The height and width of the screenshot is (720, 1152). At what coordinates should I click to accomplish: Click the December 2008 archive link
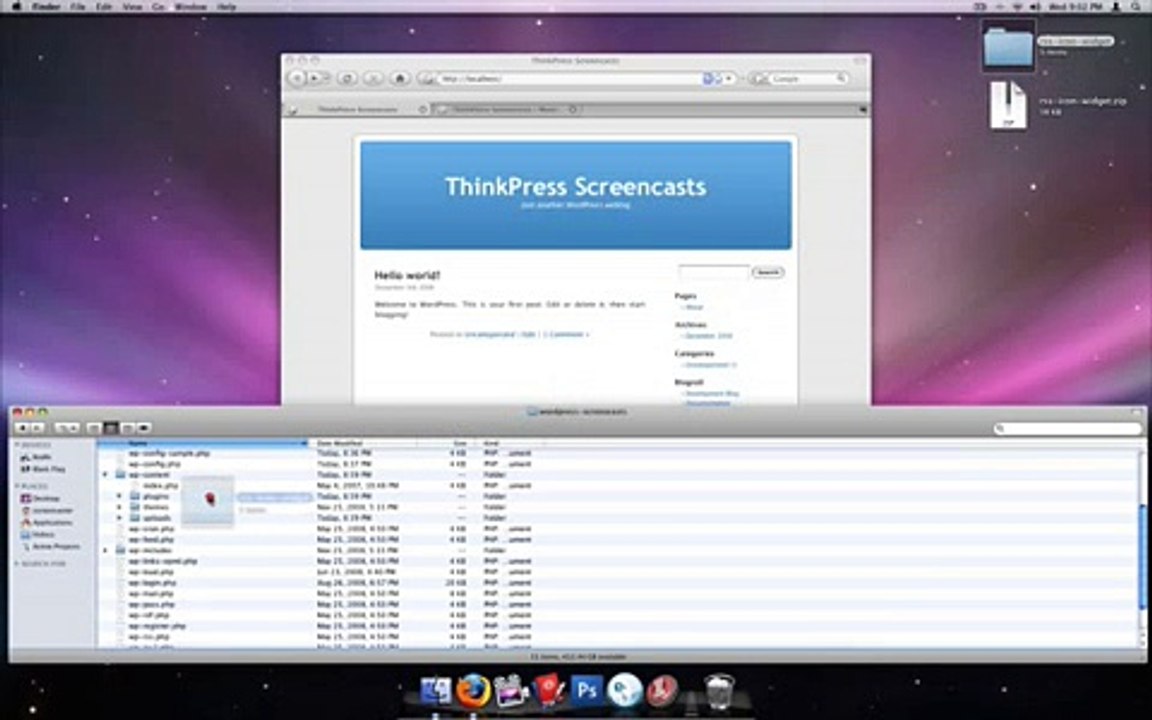(709, 336)
